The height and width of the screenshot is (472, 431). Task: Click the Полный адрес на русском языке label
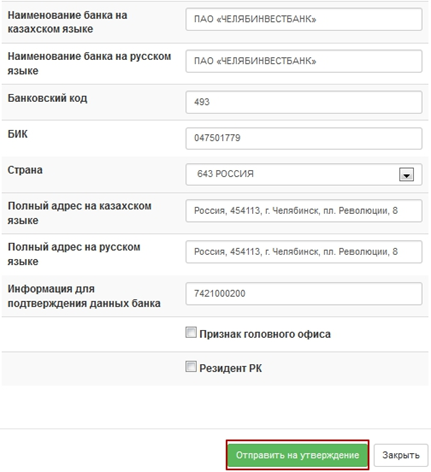pos(74,254)
